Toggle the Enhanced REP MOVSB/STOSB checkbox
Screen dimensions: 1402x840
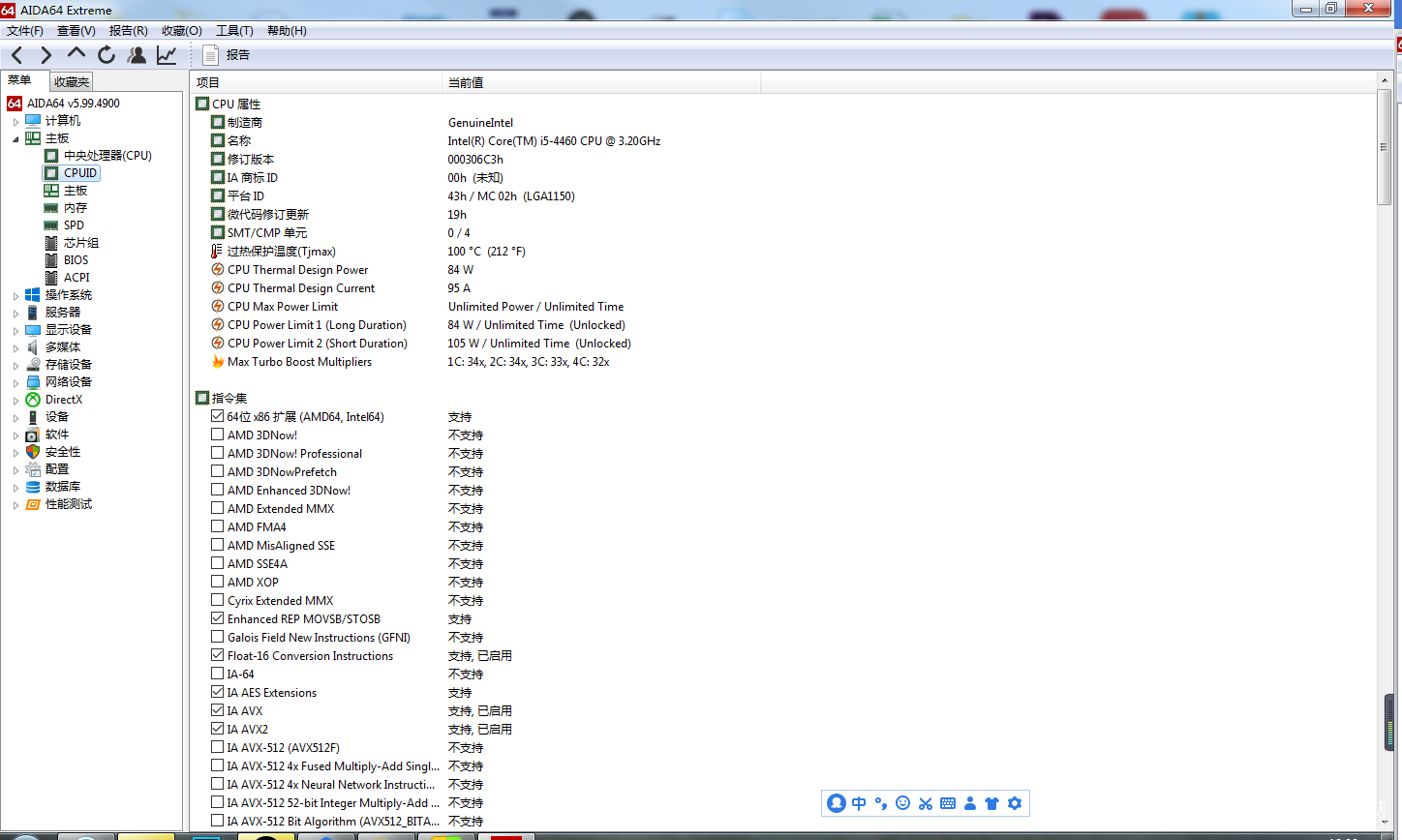tap(217, 618)
